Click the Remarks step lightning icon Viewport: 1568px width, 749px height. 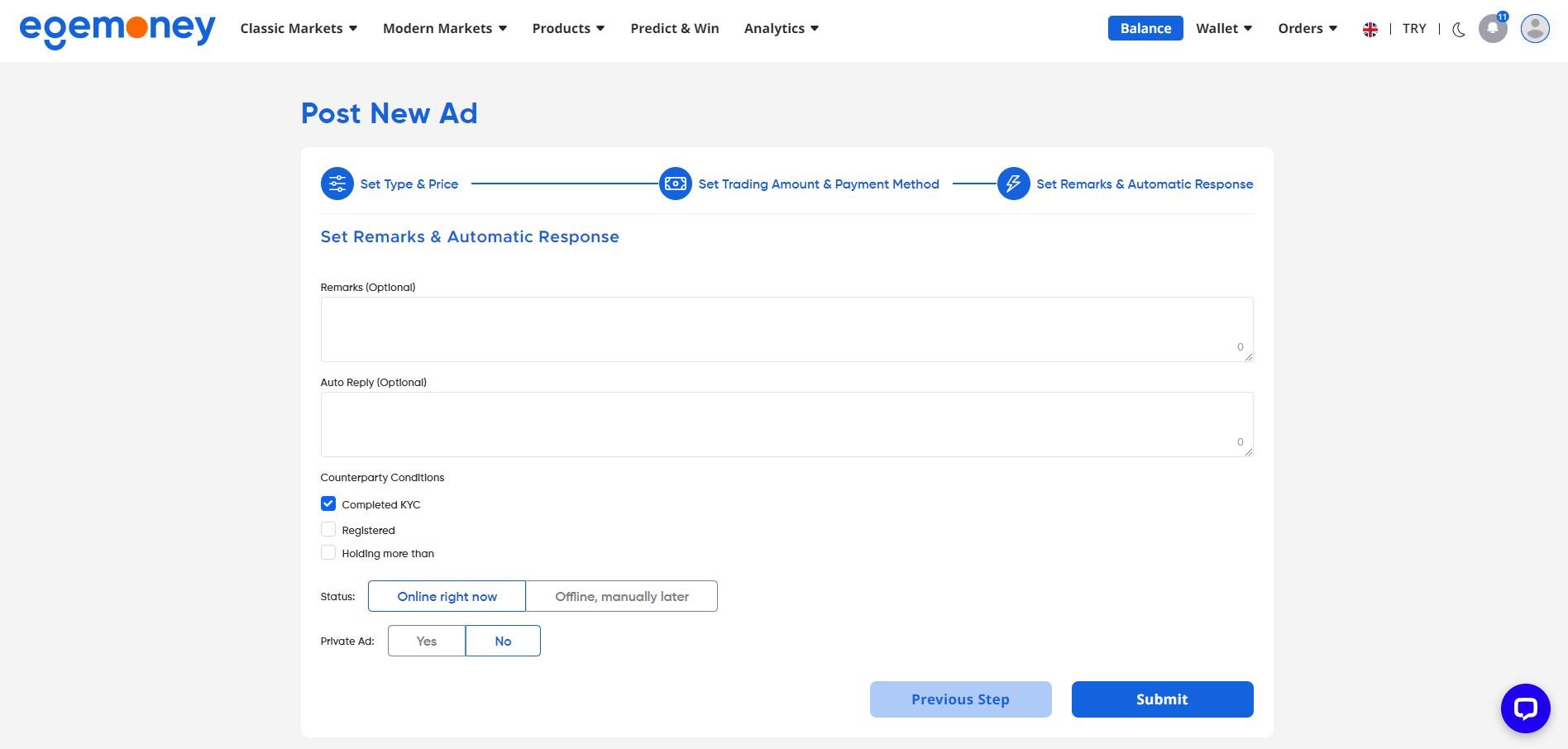[1013, 184]
